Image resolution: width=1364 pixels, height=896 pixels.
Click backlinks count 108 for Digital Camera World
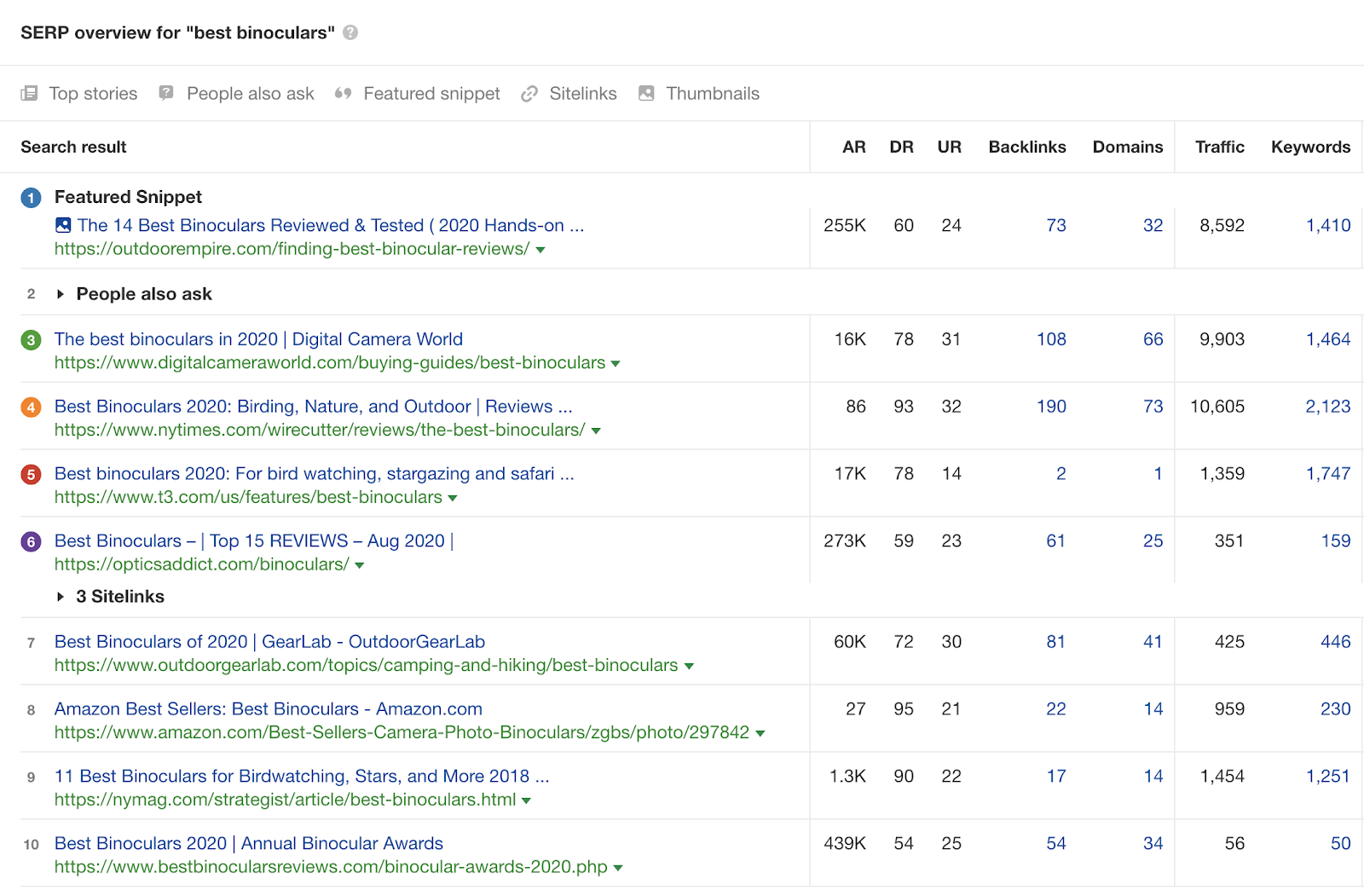pyautogui.click(x=1051, y=339)
